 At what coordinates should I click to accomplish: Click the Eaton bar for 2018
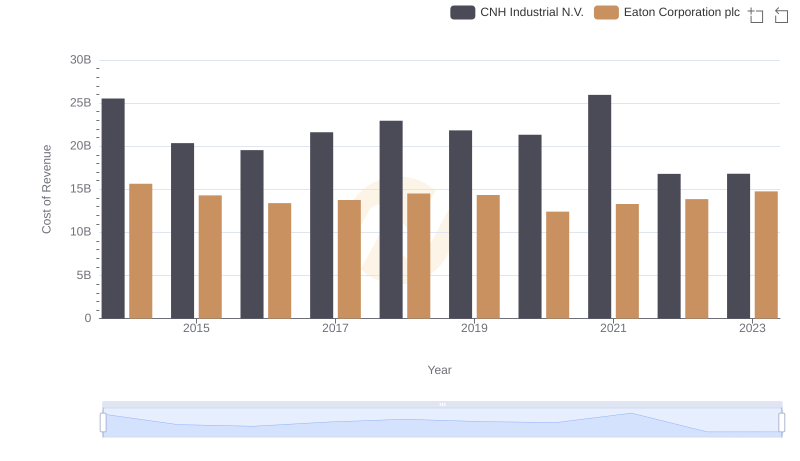point(419,256)
